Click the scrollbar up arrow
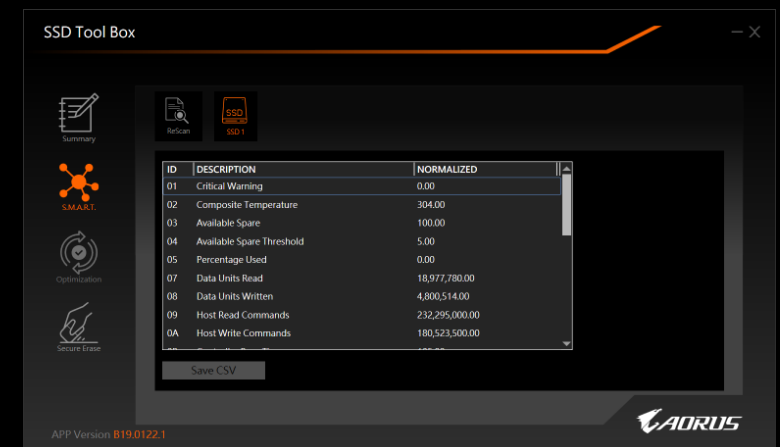780x447 pixels. click(566, 169)
